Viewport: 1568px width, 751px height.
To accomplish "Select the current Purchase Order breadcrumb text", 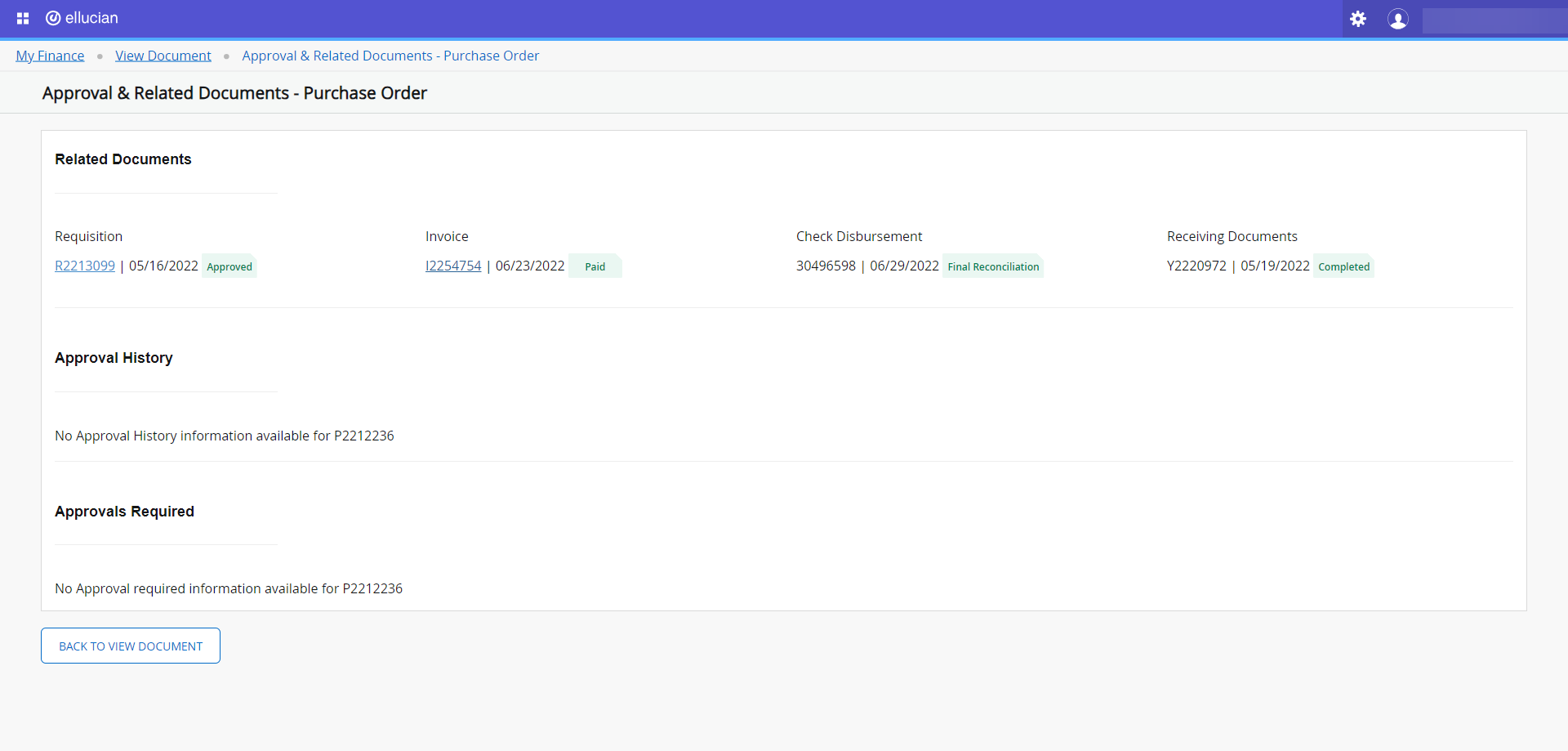I will point(390,56).
